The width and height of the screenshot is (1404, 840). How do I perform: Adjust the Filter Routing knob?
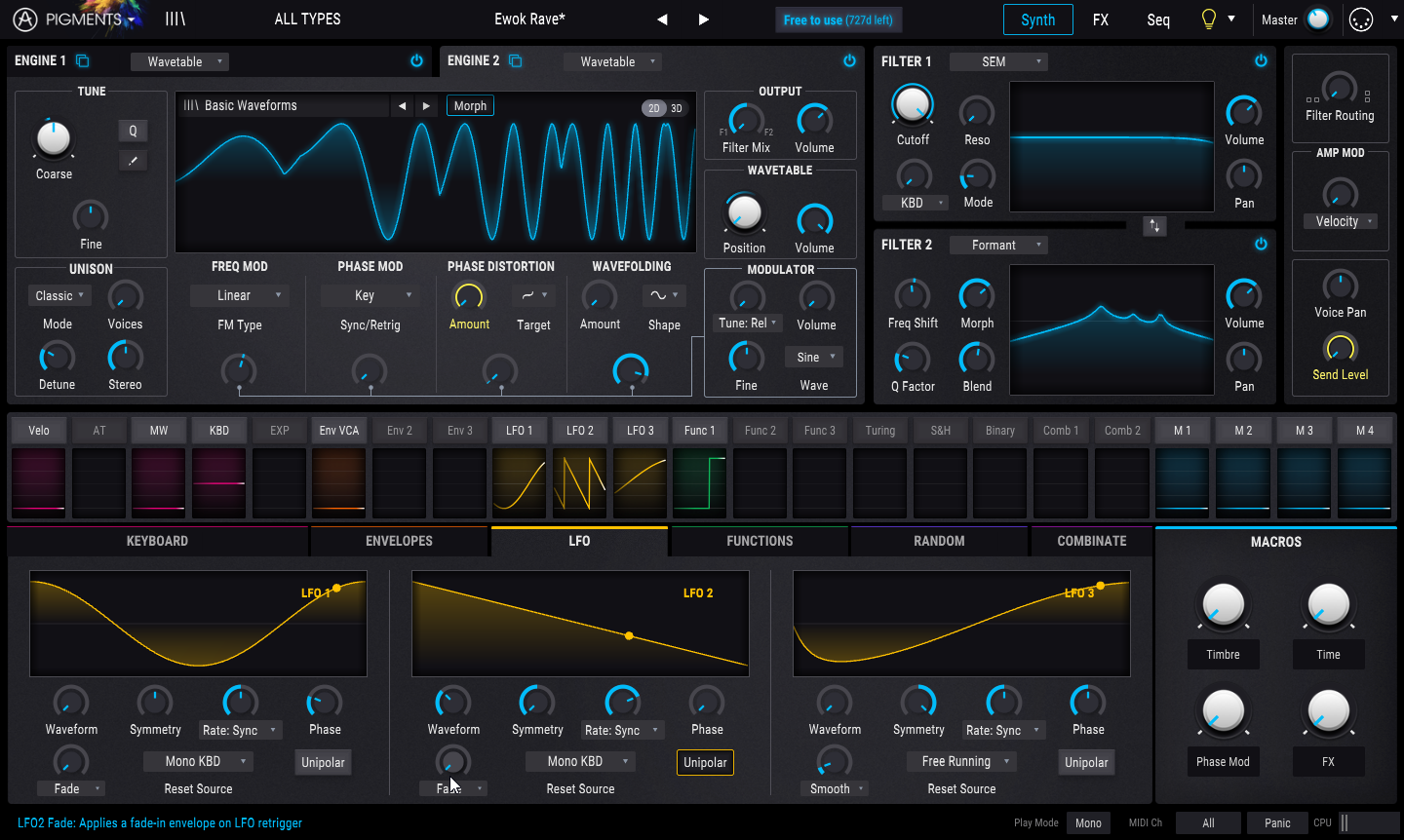tap(1340, 89)
